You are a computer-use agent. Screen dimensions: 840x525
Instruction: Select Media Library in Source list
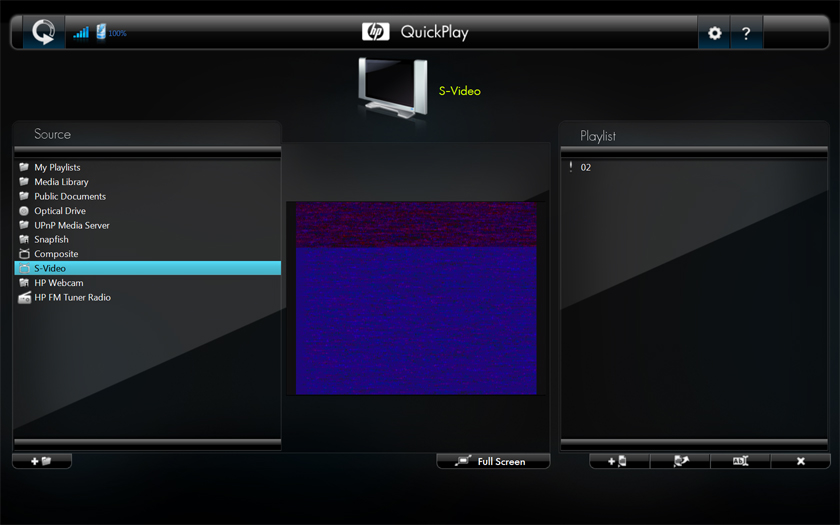[x=147, y=182]
